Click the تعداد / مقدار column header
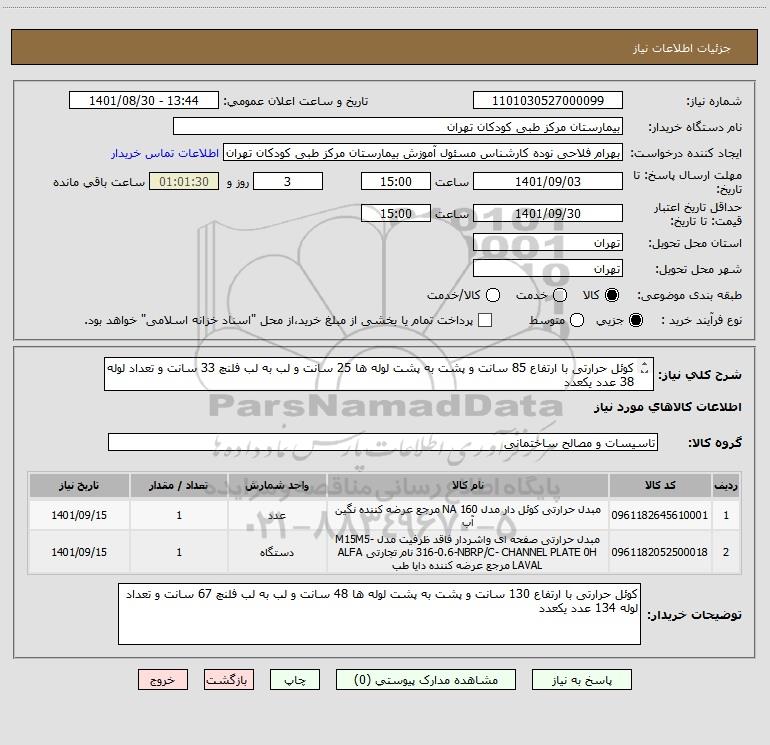The height and width of the screenshot is (745, 770). tap(179, 485)
